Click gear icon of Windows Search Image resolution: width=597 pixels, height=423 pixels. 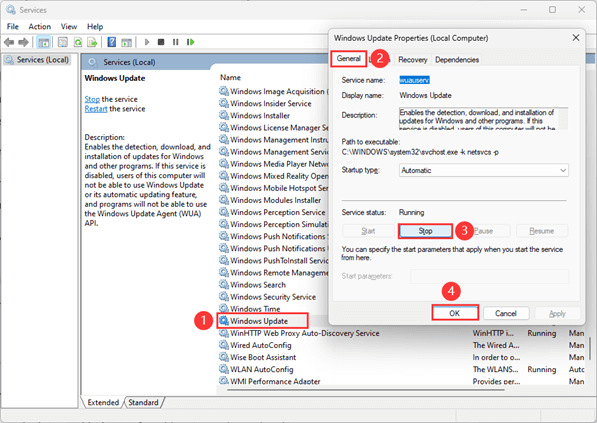click(x=224, y=284)
